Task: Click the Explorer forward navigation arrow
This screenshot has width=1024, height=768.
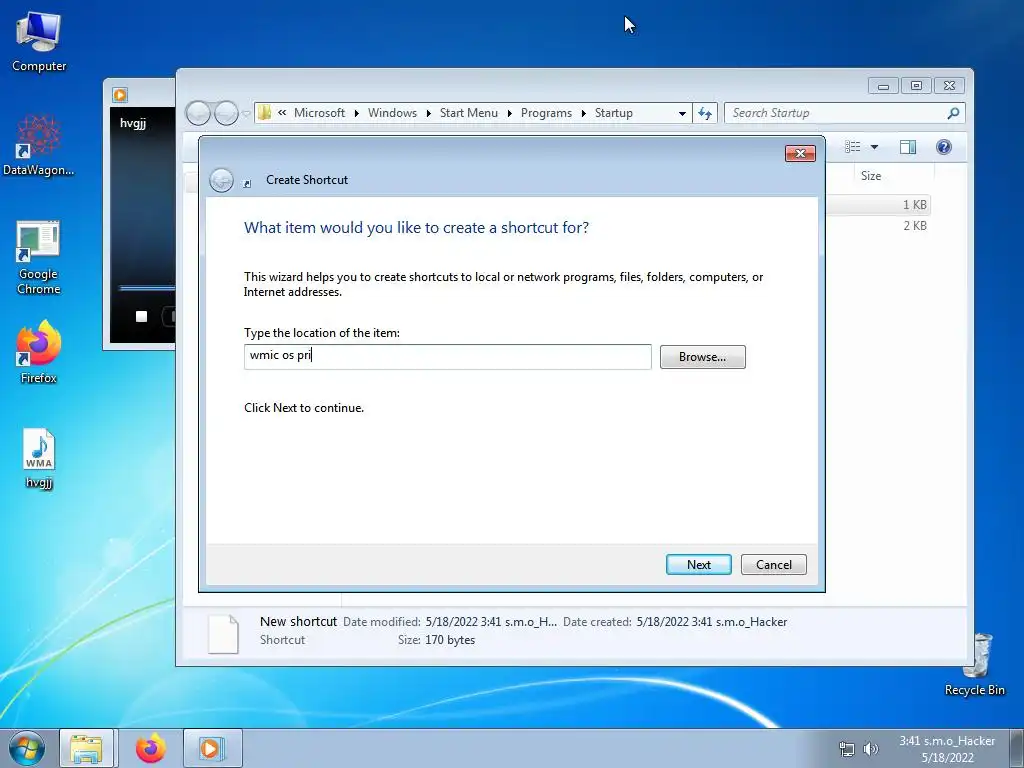Action: [226, 113]
